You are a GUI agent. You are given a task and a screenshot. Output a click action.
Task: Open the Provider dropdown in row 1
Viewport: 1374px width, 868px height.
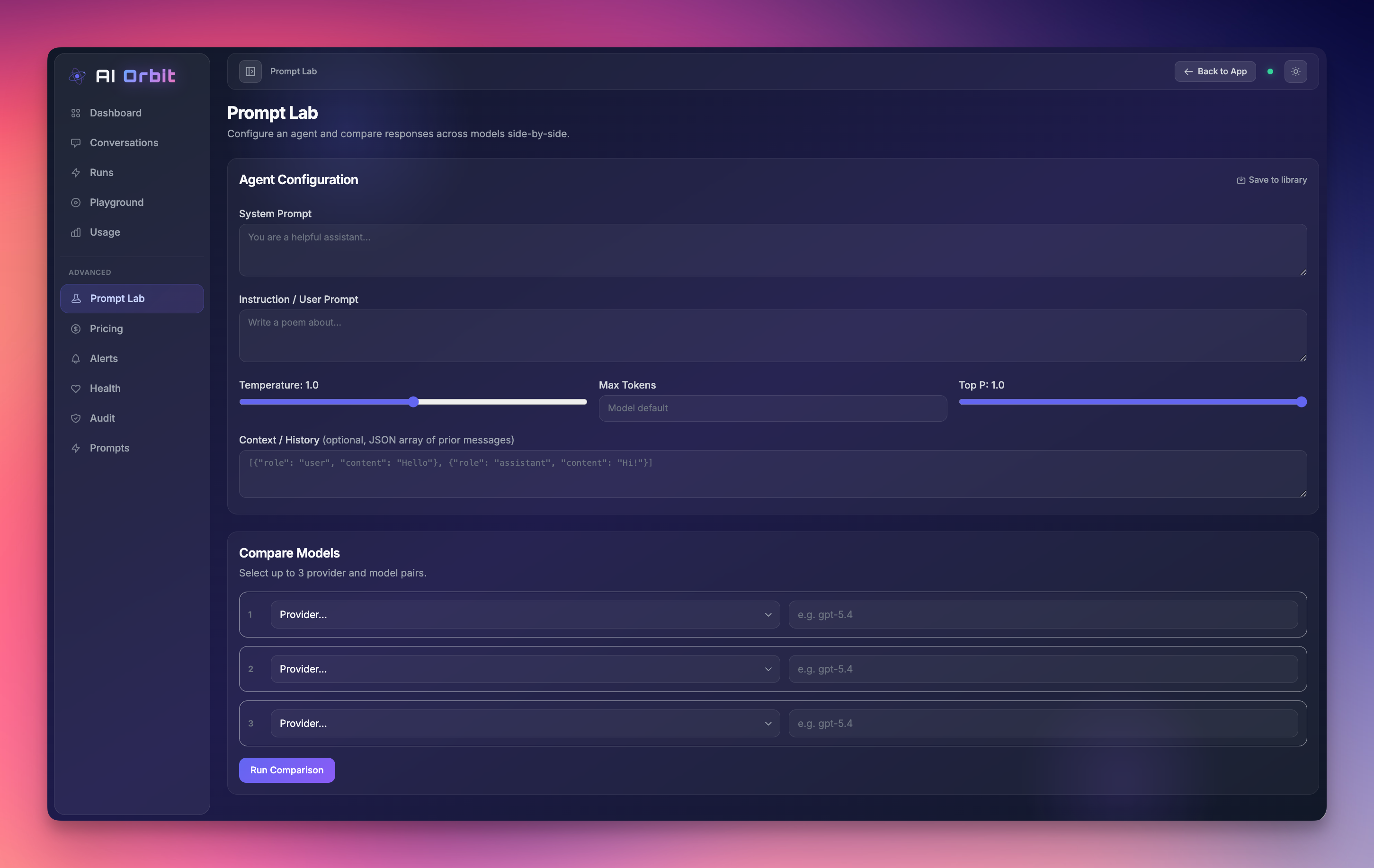click(525, 614)
